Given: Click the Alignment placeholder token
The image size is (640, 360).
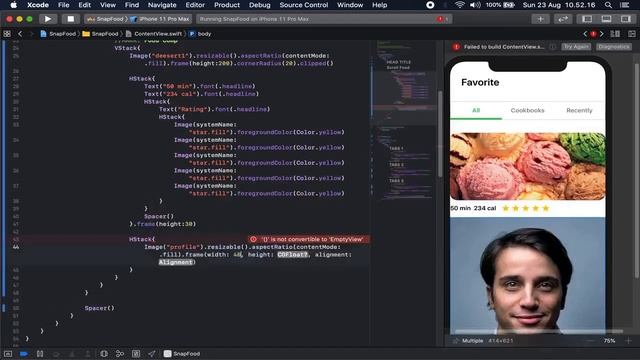Looking at the screenshot, I should [x=176, y=262].
